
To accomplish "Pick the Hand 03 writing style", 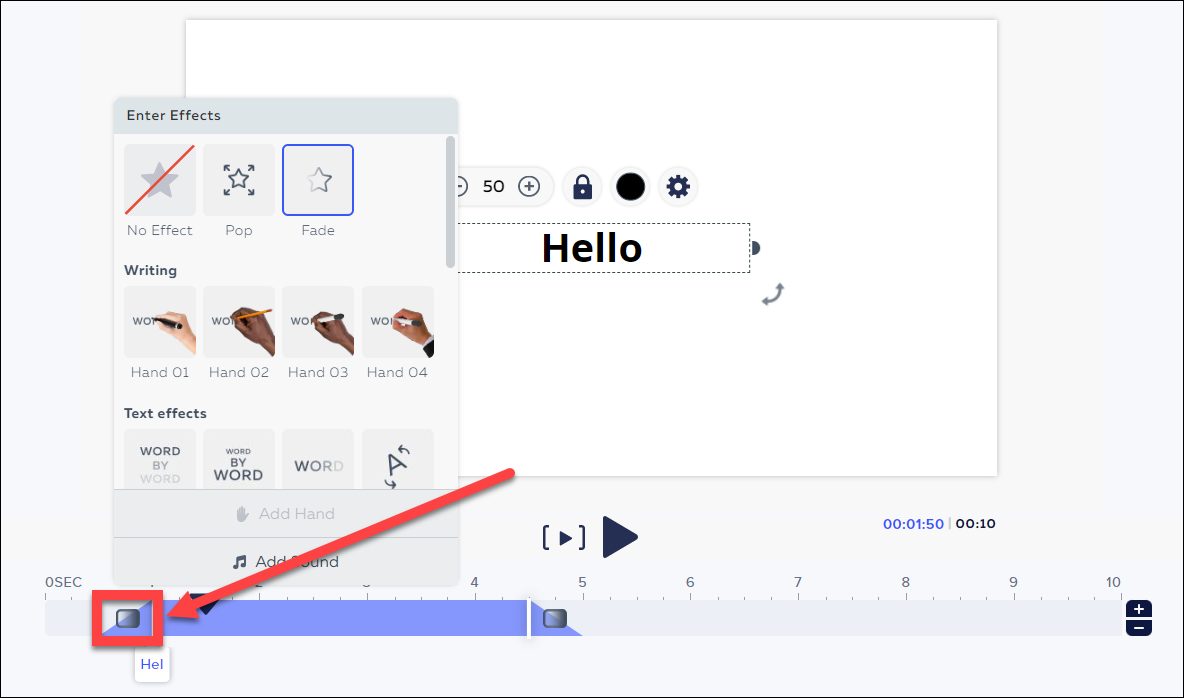I will 317,322.
